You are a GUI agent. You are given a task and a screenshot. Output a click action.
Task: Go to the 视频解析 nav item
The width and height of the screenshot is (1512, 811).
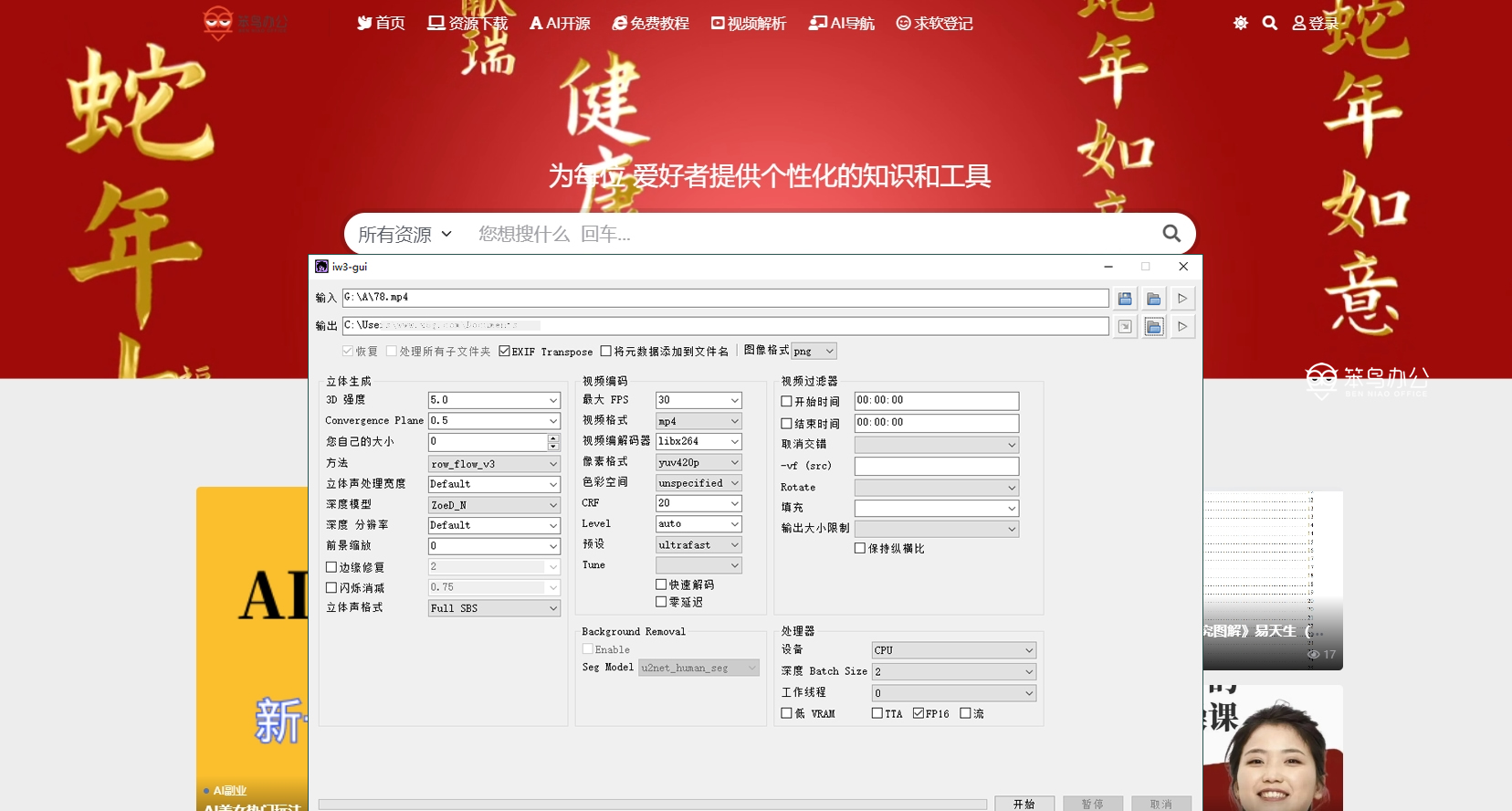[748, 23]
